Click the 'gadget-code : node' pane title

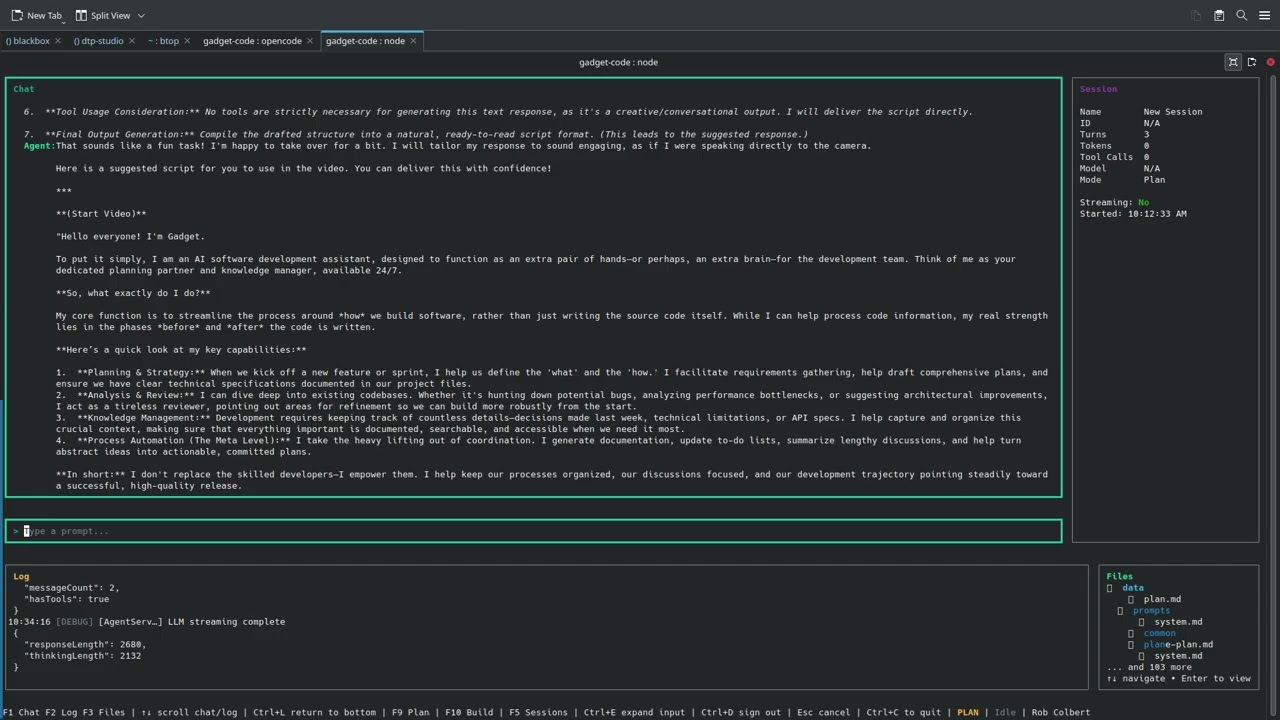[618, 62]
